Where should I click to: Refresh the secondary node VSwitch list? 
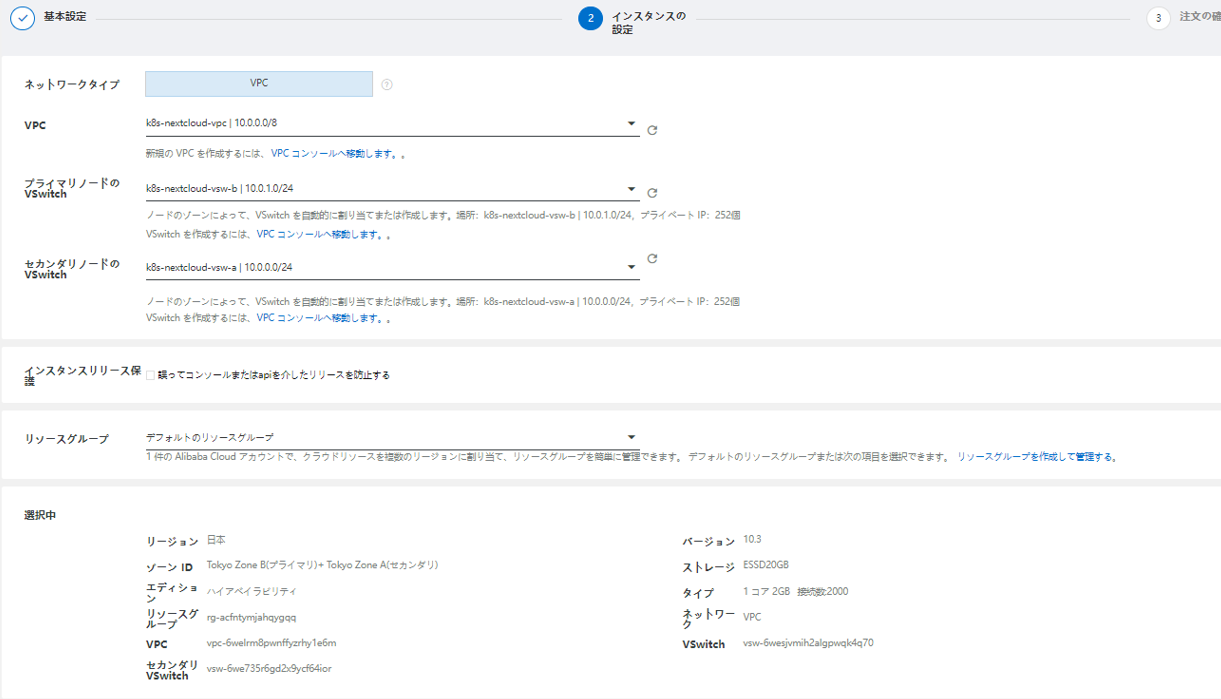point(652,258)
